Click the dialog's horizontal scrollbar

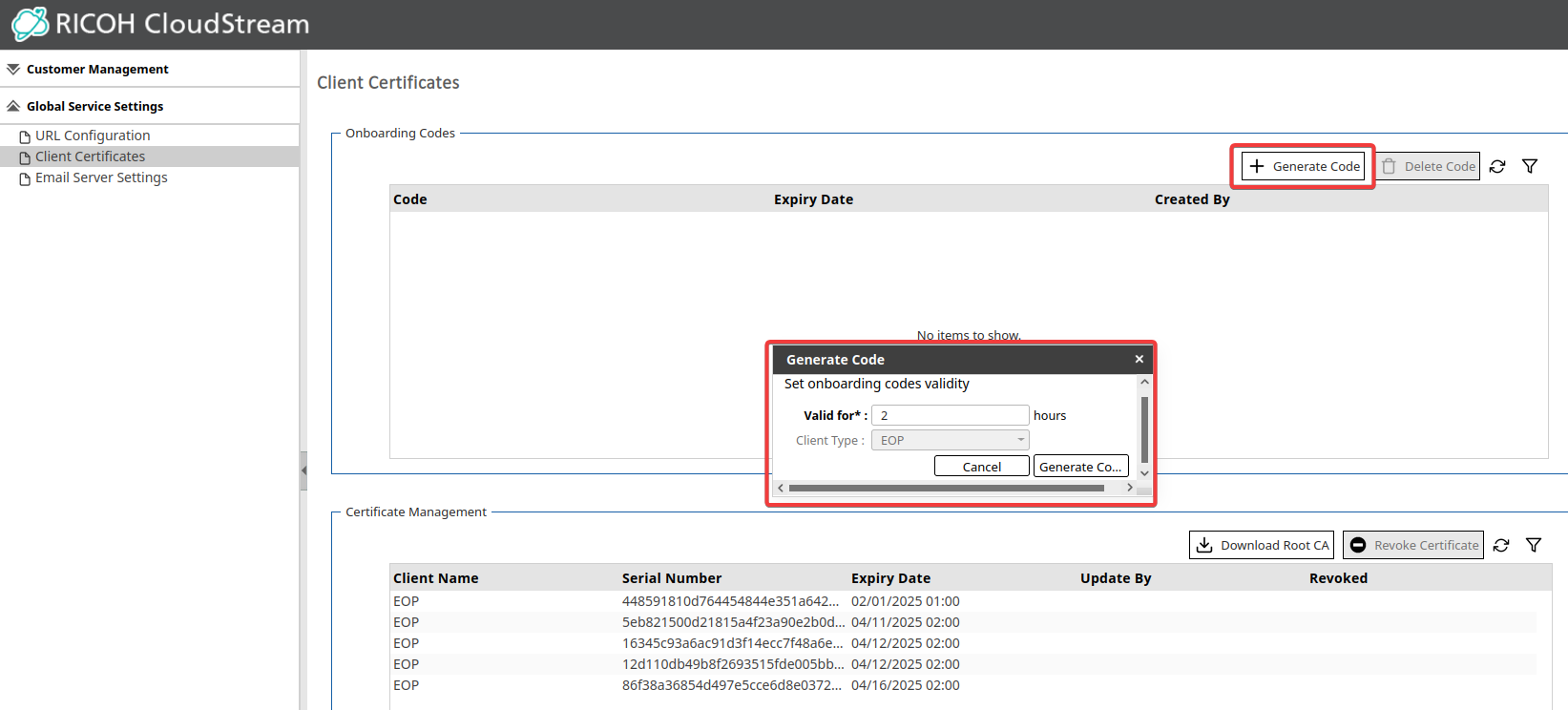(x=945, y=488)
